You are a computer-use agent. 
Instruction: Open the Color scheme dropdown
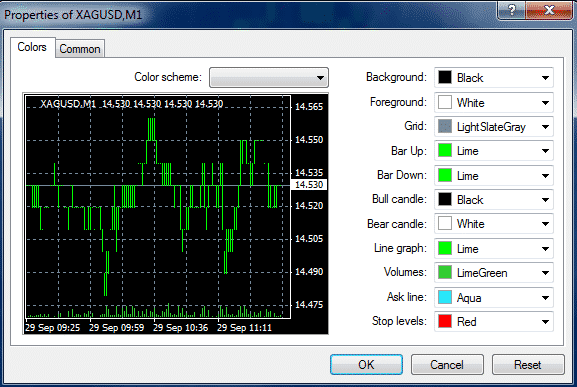(x=269, y=77)
